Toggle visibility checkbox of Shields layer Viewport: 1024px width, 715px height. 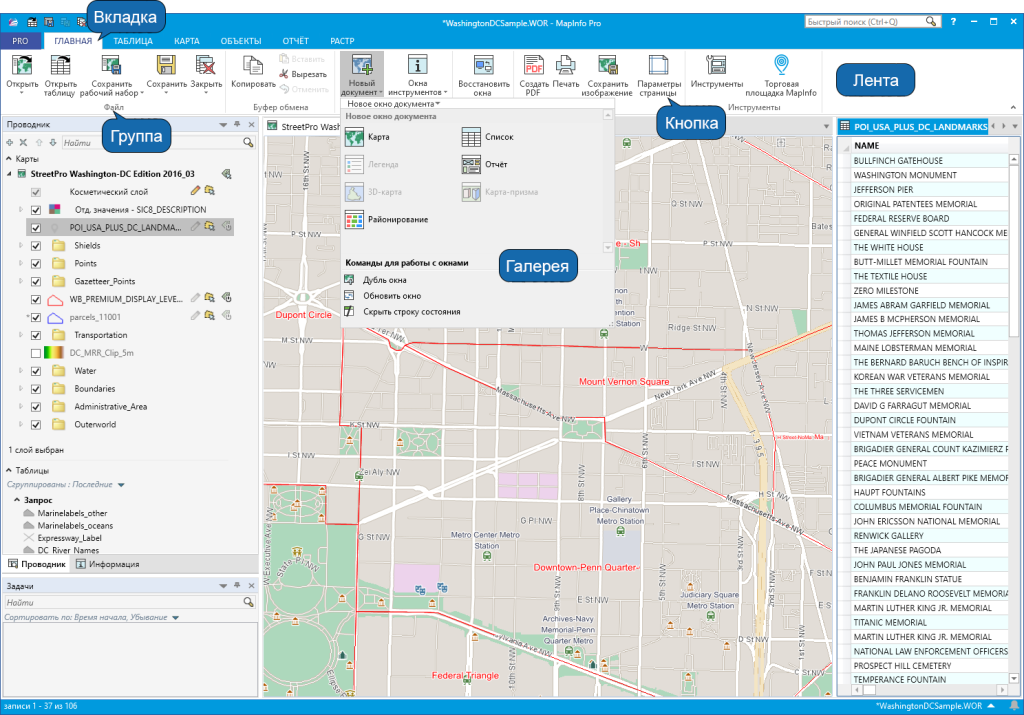click(36, 246)
